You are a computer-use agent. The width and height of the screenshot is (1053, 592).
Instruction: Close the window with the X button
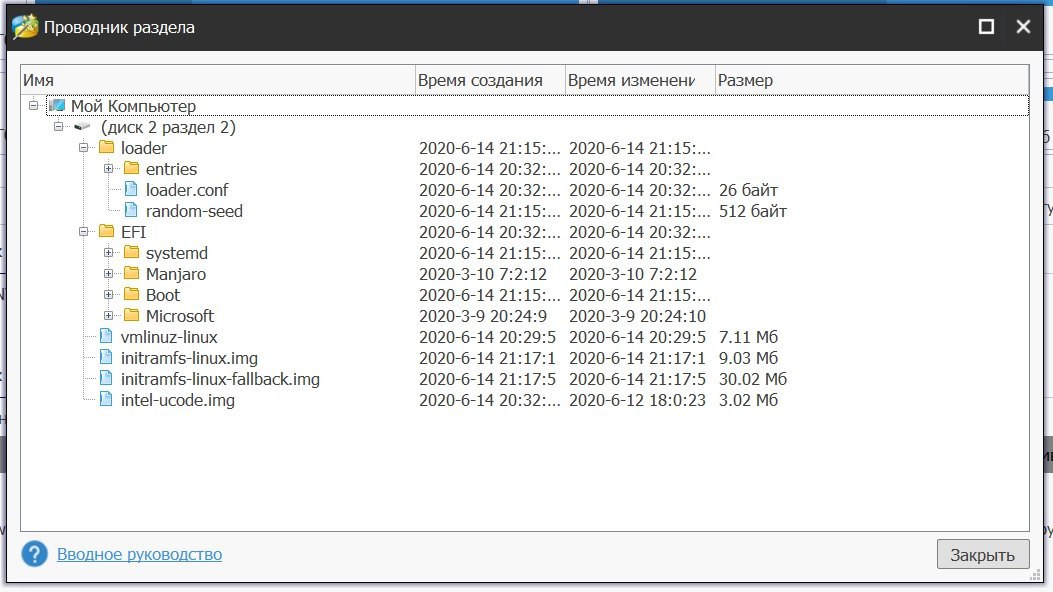click(1023, 26)
